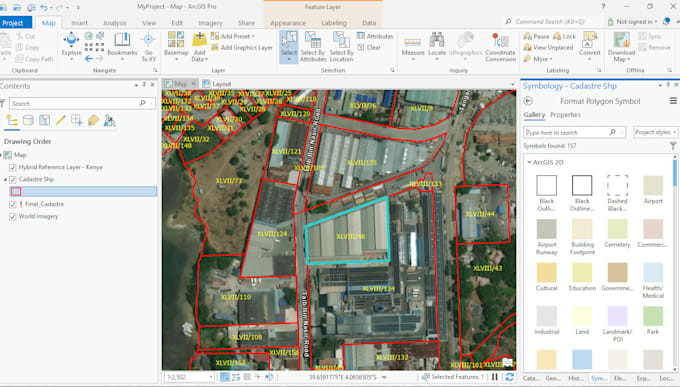
Task: Select the Explore navigation tool
Action: pos(71,45)
